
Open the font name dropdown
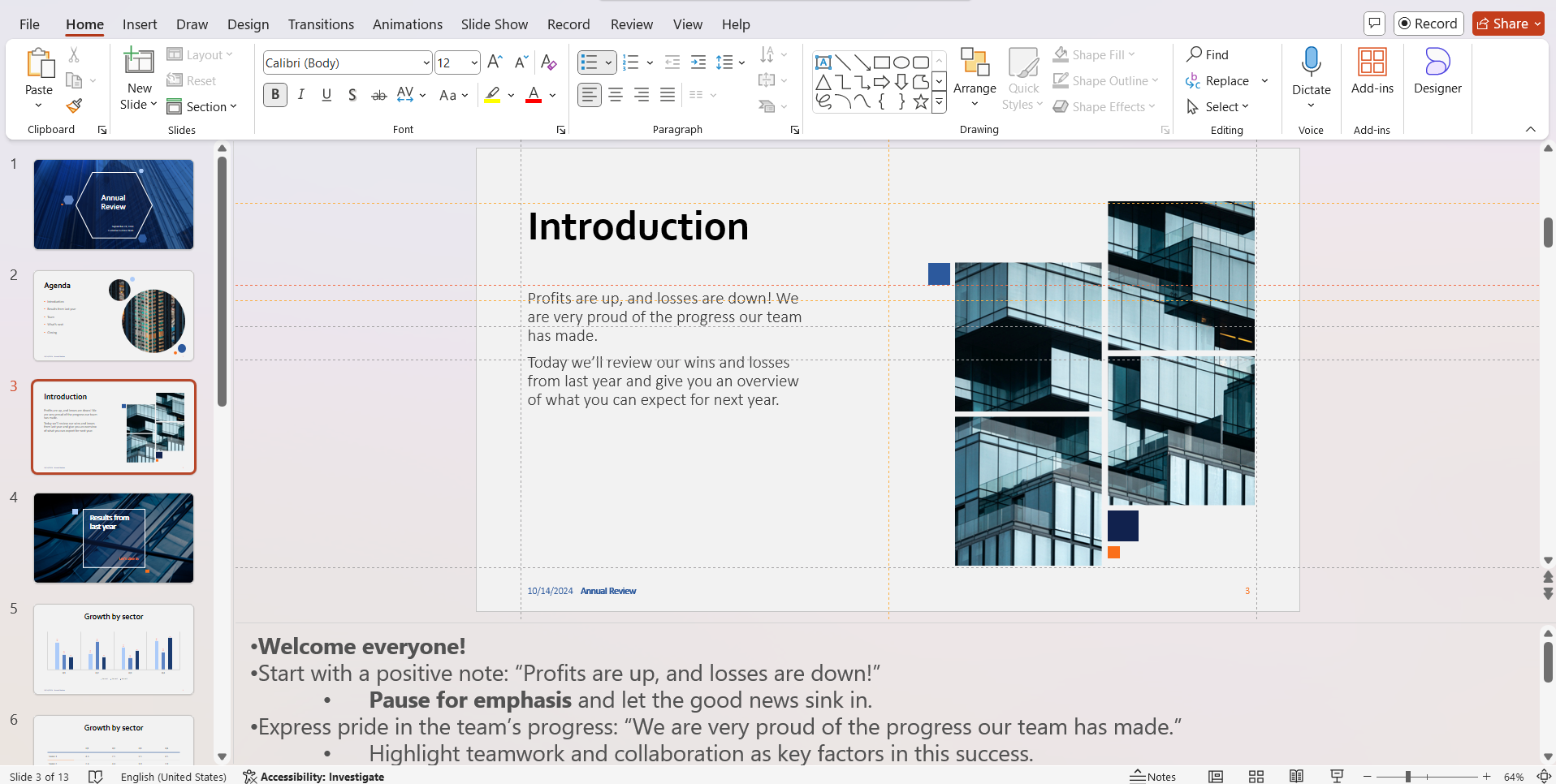426,62
